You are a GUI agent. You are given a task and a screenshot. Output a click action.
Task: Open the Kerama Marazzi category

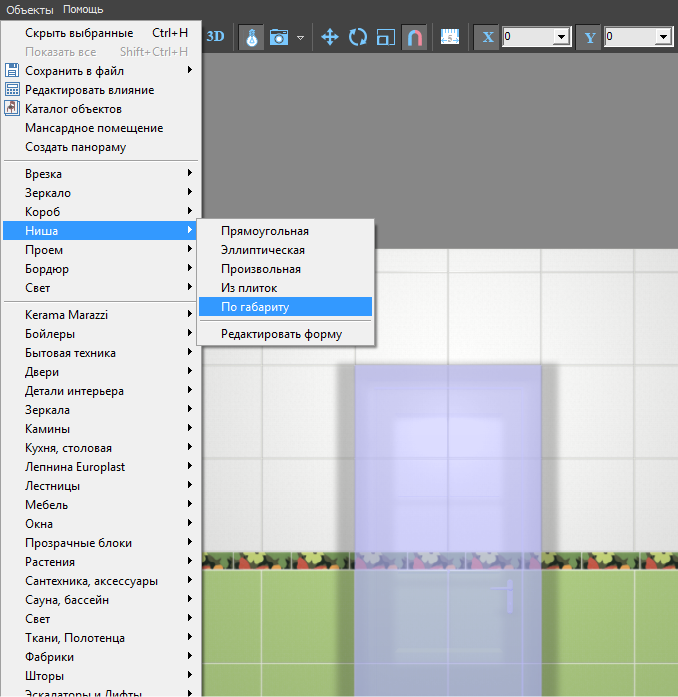pyautogui.click(x=102, y=315)
